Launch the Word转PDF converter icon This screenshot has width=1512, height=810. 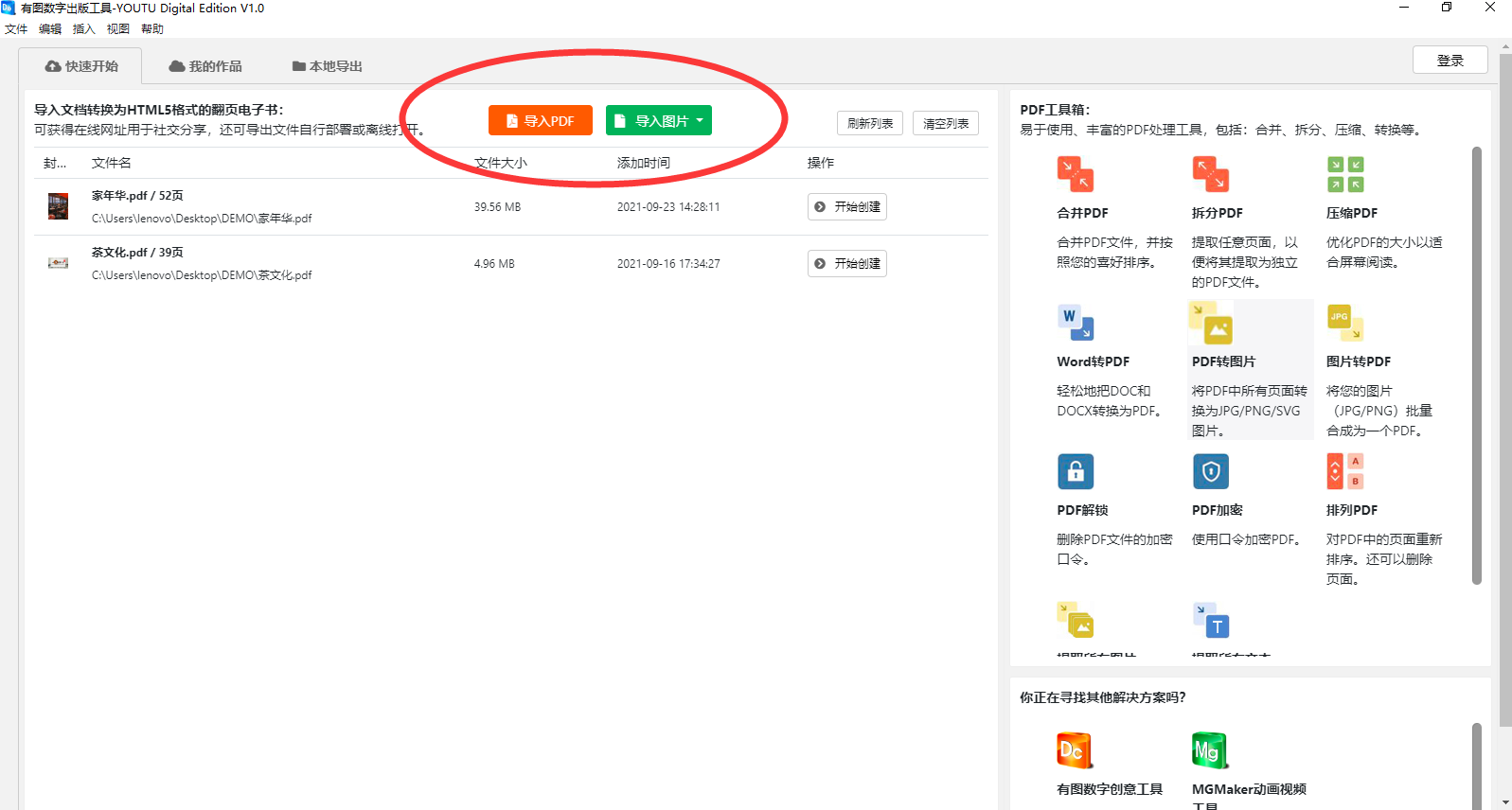pos(1075,323)
